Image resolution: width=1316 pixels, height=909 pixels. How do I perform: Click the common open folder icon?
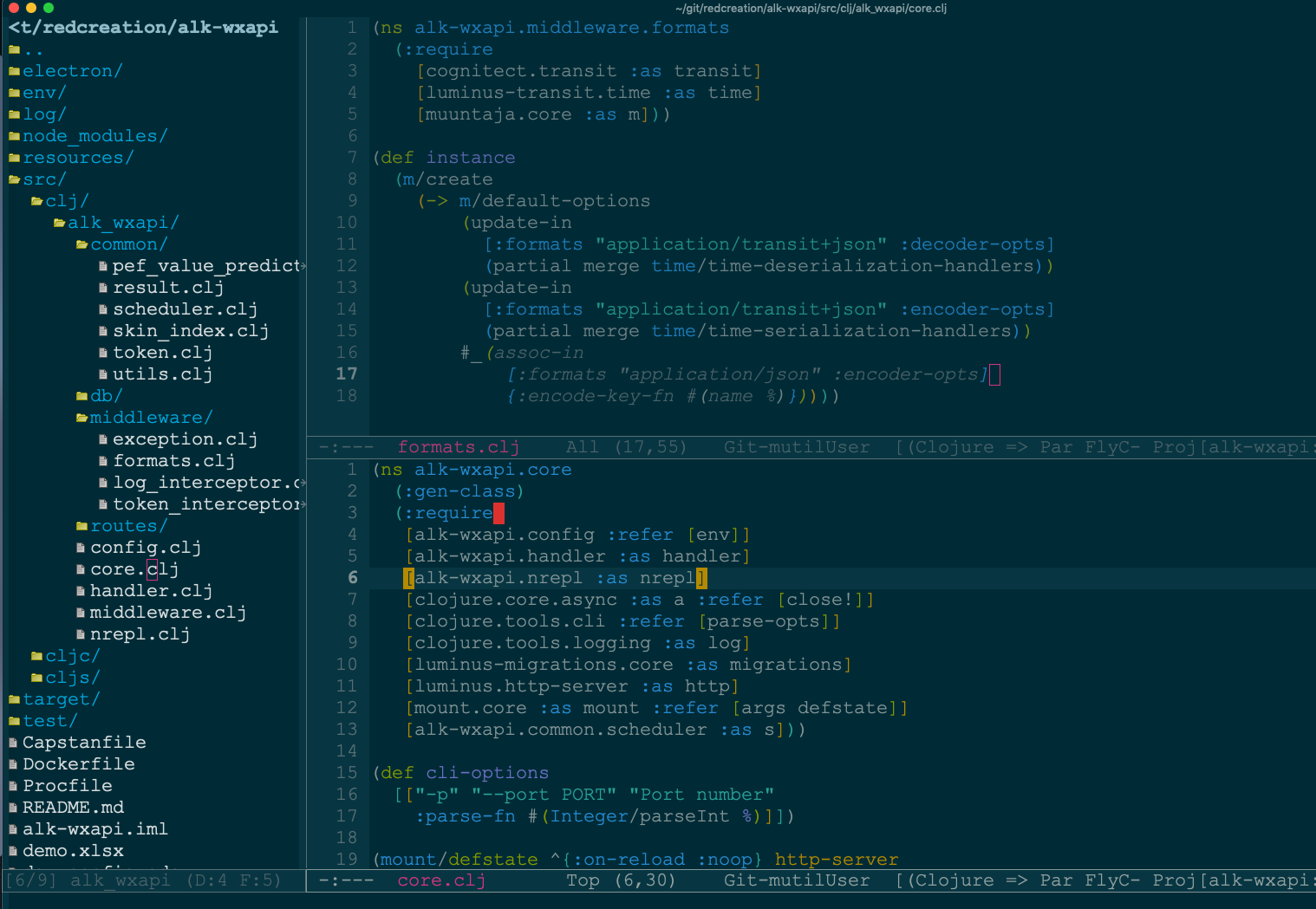point(81,244)
